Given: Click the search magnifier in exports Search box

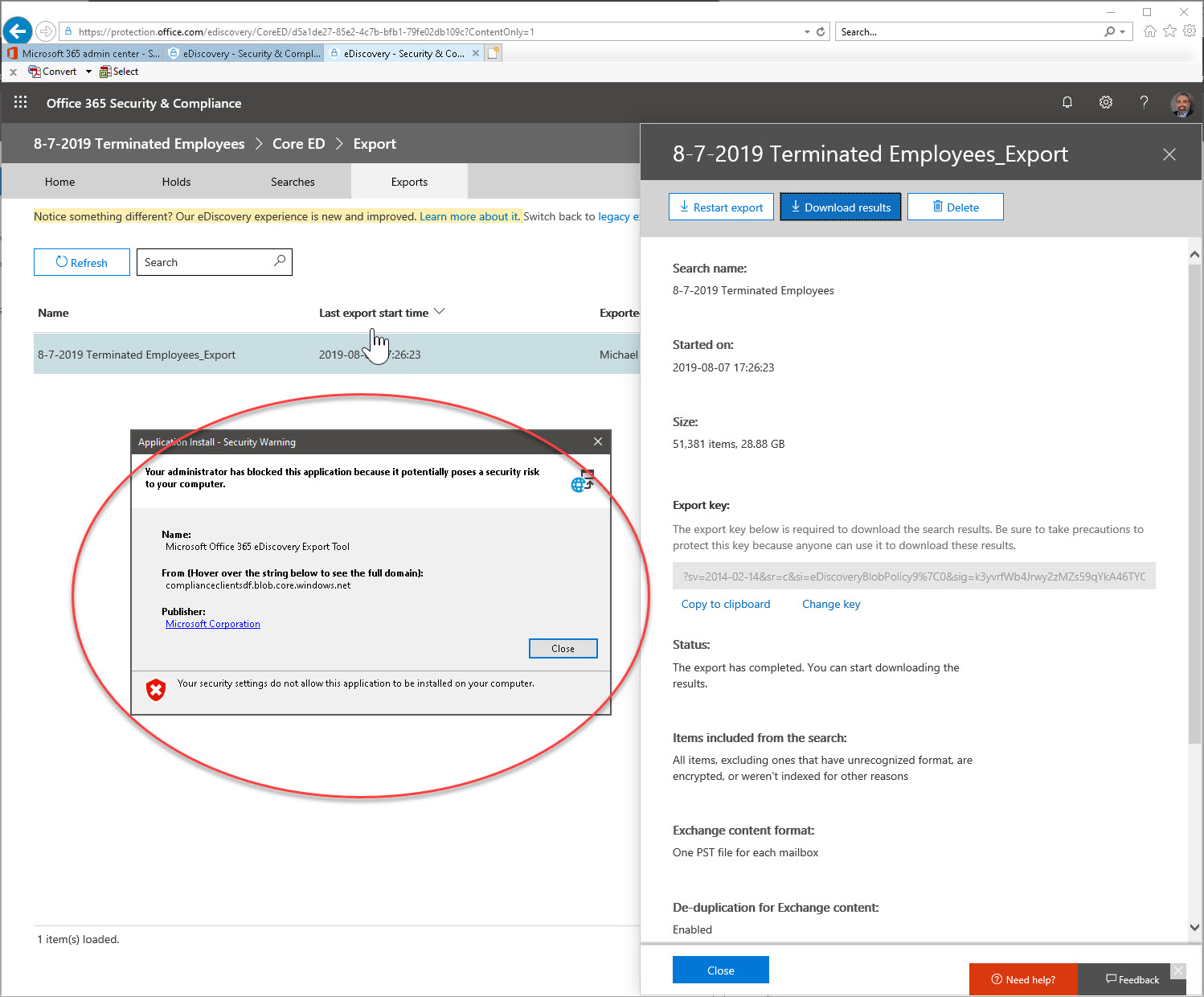Looking at the screenshot, I should coord(280,261).
